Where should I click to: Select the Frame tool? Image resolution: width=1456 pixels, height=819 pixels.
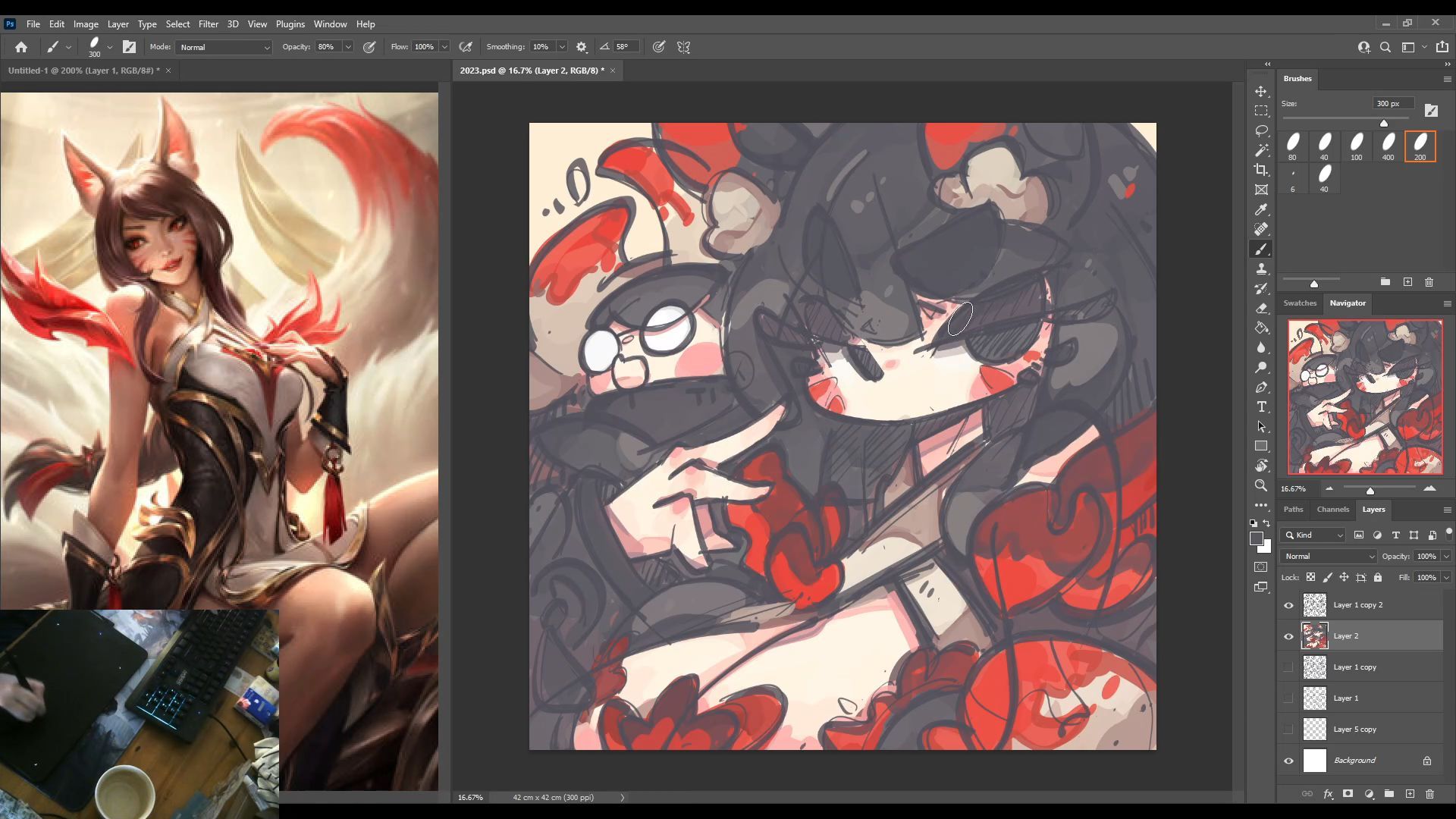point(1261,190)
